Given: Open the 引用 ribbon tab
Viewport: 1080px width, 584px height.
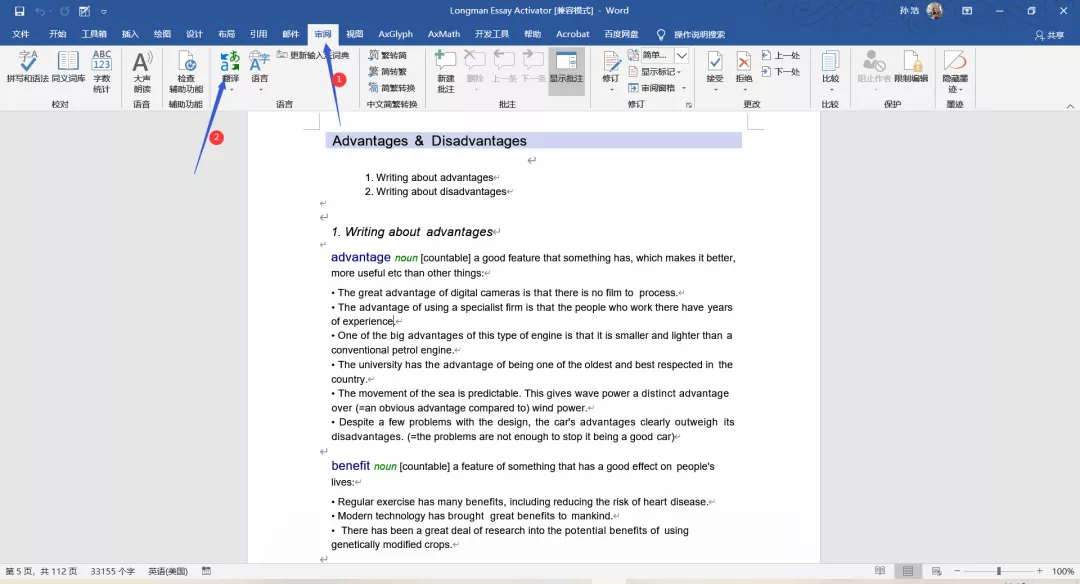Looking at the screenshot, I should [x=258, y=34].
